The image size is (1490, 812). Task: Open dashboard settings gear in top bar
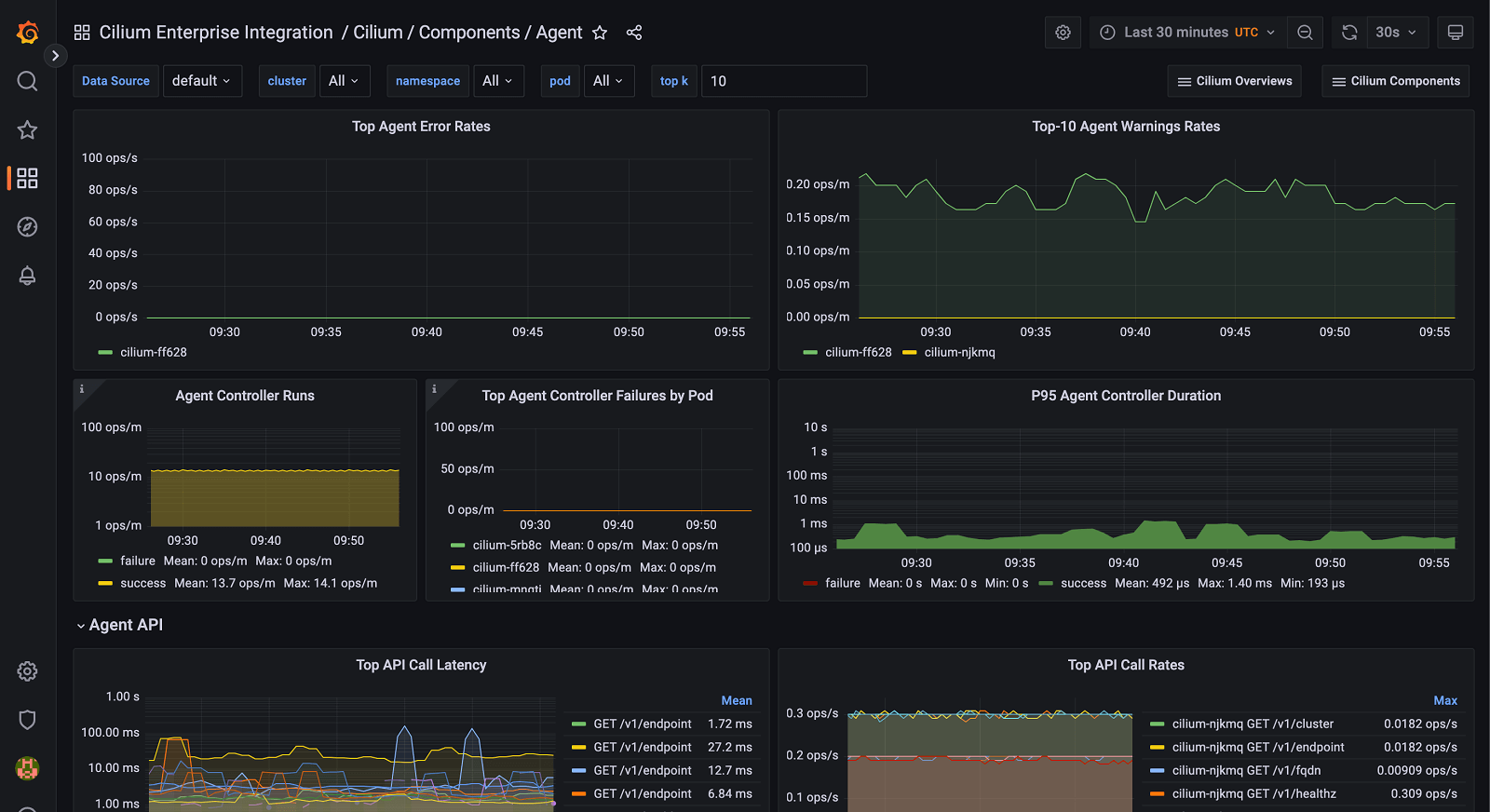[x=1063, y=33]
